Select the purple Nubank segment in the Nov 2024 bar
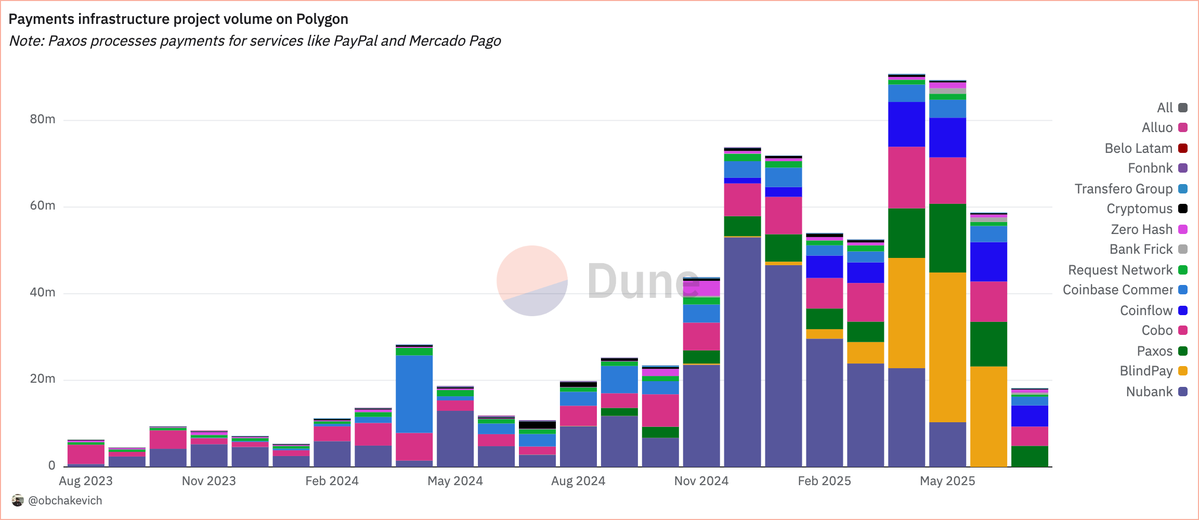The width and height of the screenshot is (1199, 520). pos(702,416)
